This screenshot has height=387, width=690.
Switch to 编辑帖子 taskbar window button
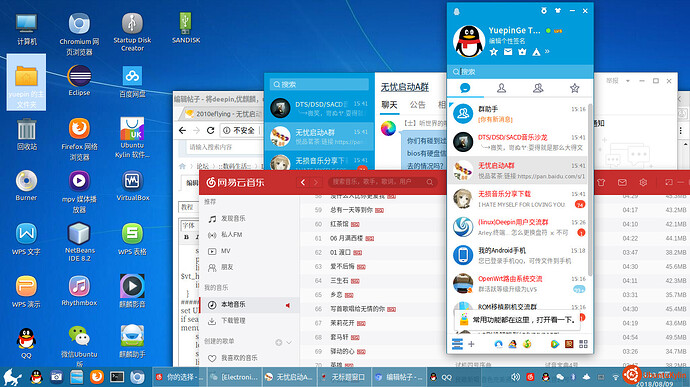(399, 377)
